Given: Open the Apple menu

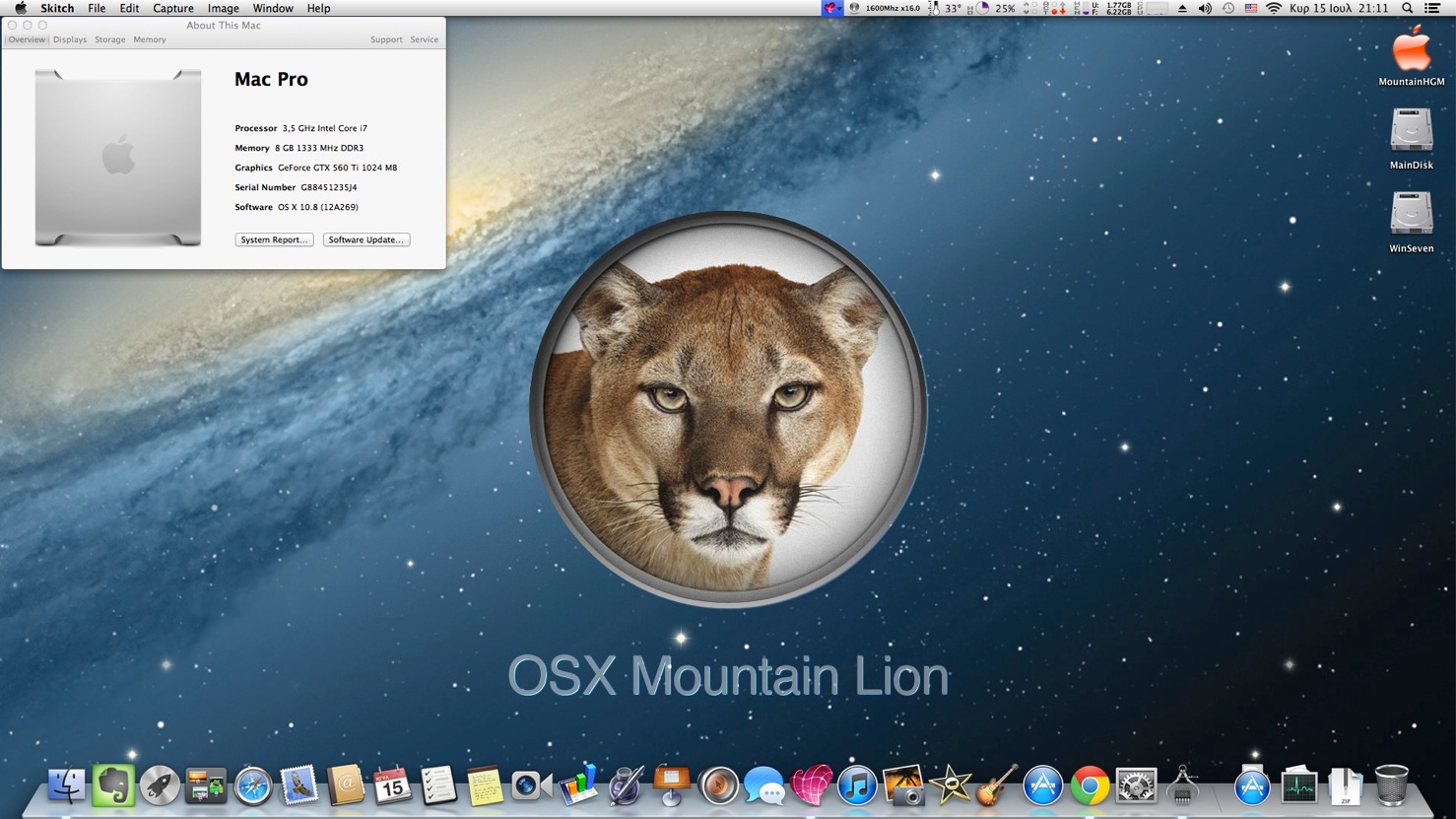Looking at the screenshot, I should tap(20, 8).
